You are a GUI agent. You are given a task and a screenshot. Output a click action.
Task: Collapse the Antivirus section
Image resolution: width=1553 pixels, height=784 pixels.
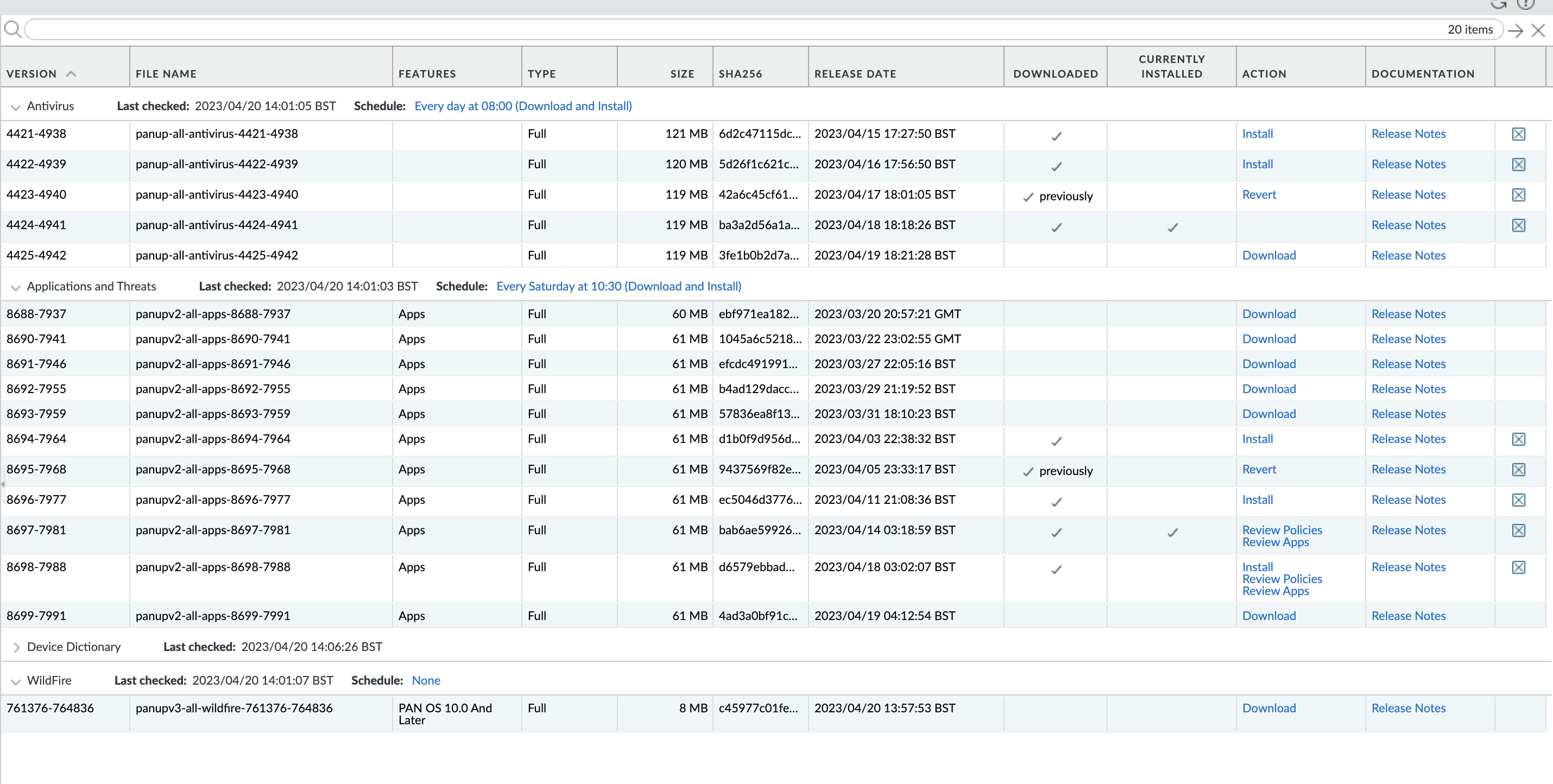click(x=16, y=106)
